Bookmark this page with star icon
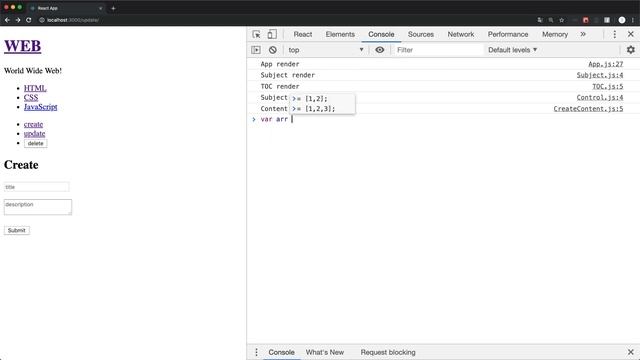640x360 pixels. 562,20
